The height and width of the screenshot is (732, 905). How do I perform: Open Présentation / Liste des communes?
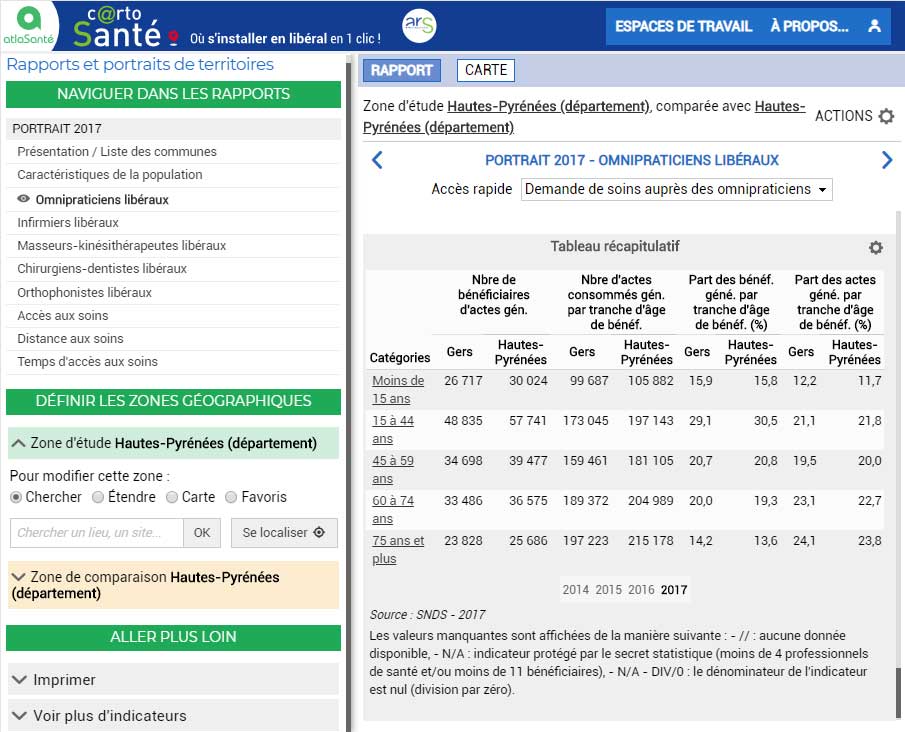(117, 151)
